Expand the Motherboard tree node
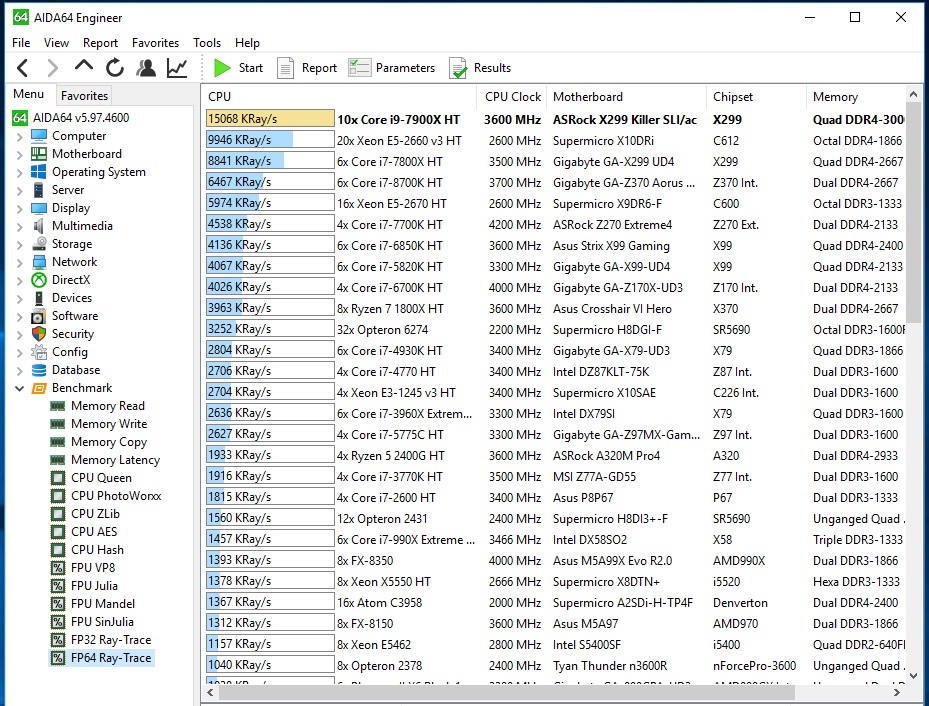This screenshot has height=706, width=929. [20, 155]
